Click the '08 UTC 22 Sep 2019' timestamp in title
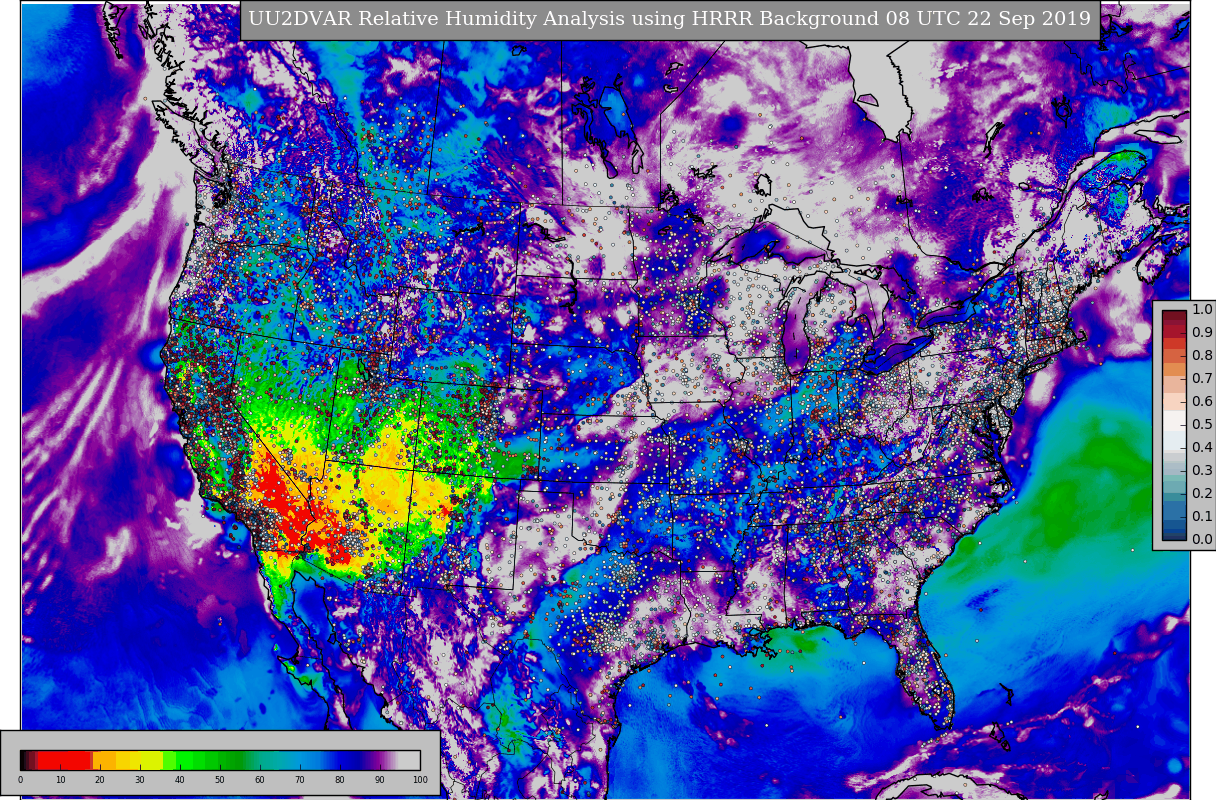1216x800 pixels. point(988,19)
